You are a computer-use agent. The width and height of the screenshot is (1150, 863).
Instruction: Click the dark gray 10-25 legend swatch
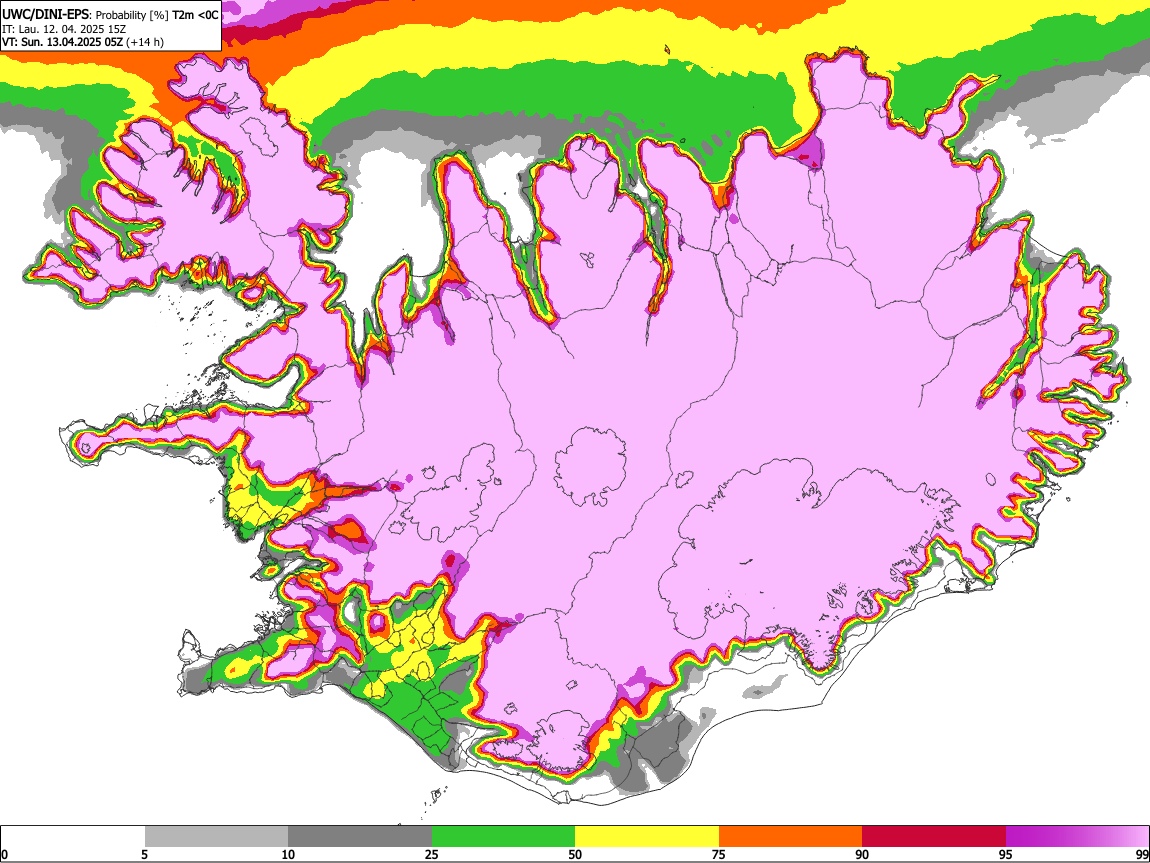click(360, 837)
